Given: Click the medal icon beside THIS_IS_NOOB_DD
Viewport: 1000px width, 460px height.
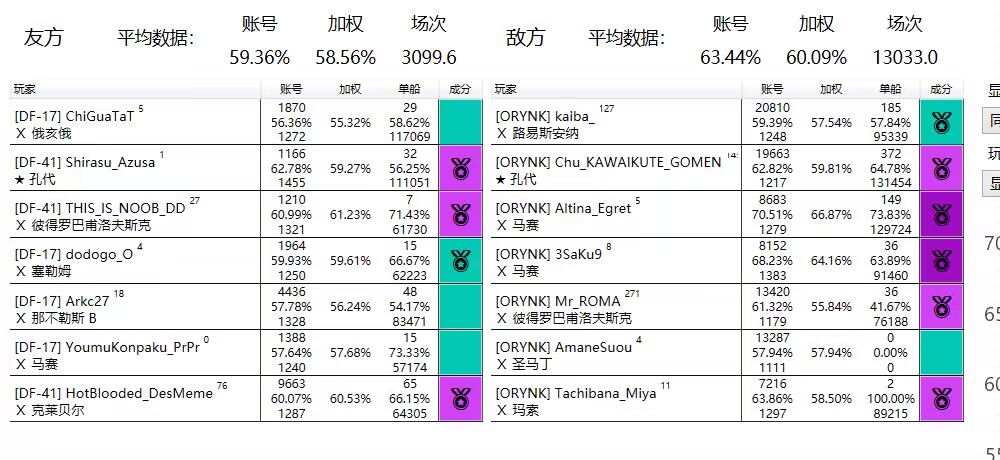Looking at the screenshot, I should point(460,215).
